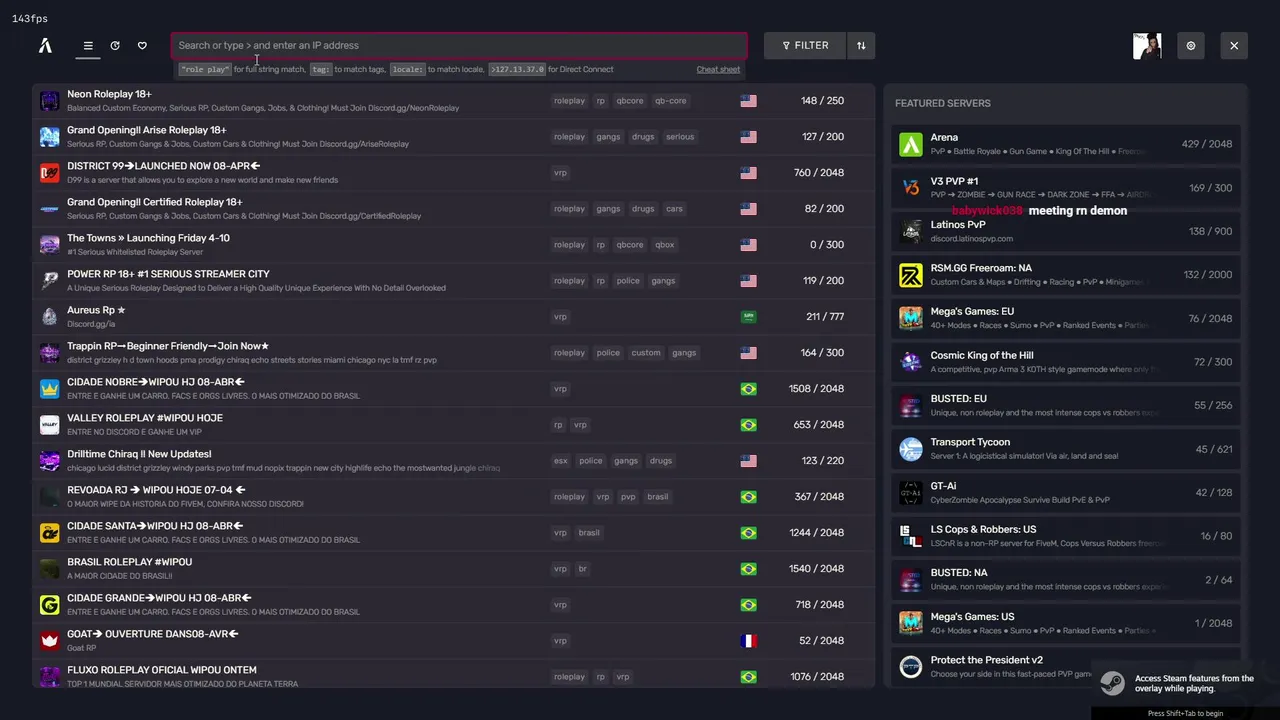Open the FILTER button
The image size is (1280, 720).
tap(805, 45)
